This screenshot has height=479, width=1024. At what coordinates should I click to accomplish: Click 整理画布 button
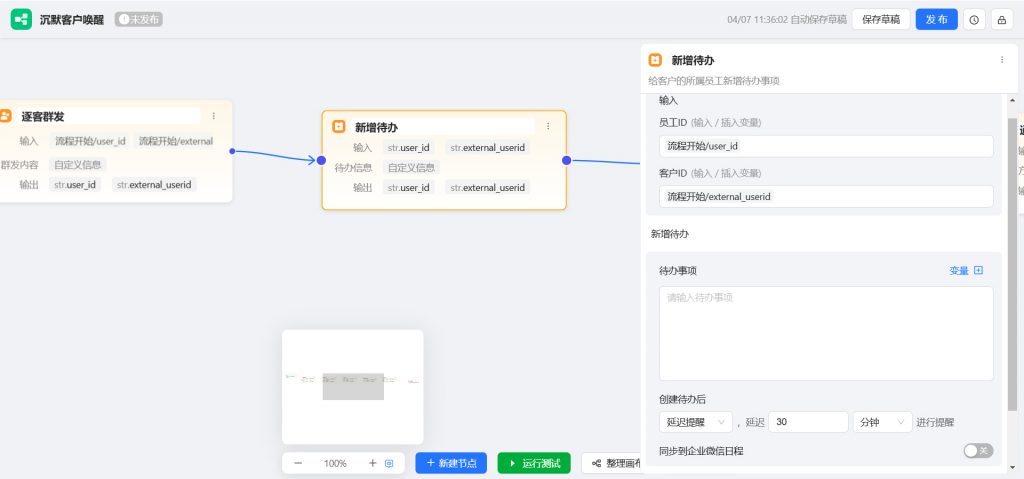click(x=613, y=463)
